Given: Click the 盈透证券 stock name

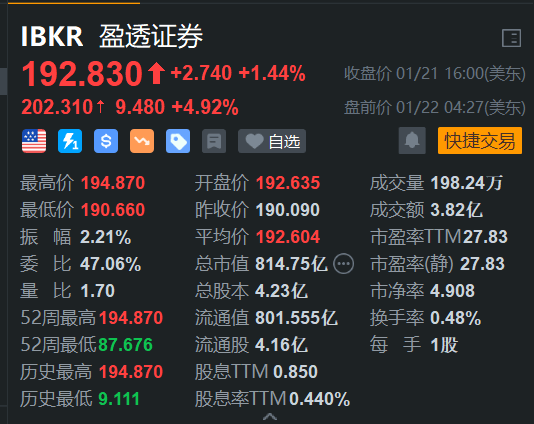Looking at the screenshot, I should (x=151, y=36).
